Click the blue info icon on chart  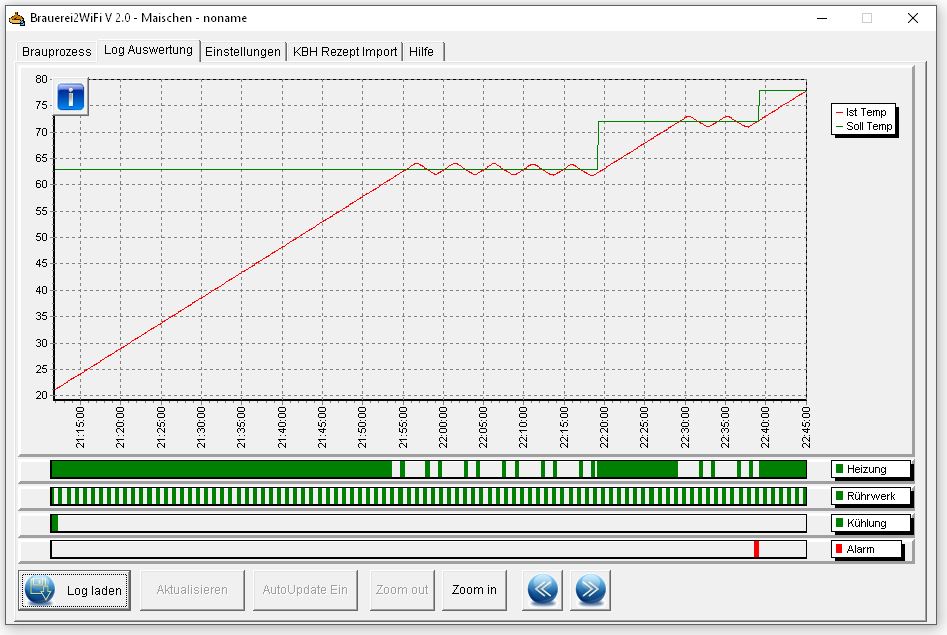pyautogui.click(x=71, y=97)
